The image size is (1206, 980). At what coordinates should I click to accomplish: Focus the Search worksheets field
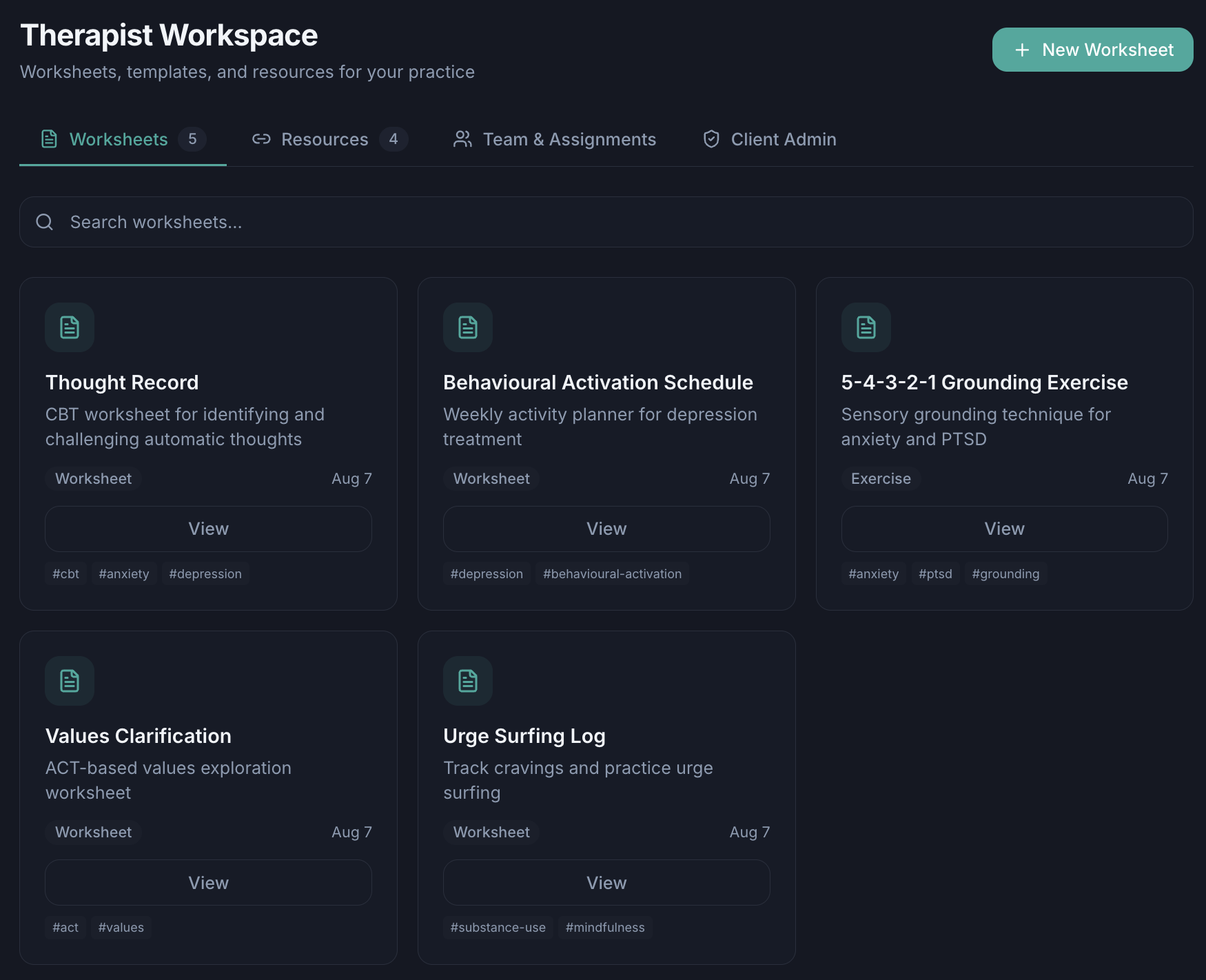click(x=606, y=222)
